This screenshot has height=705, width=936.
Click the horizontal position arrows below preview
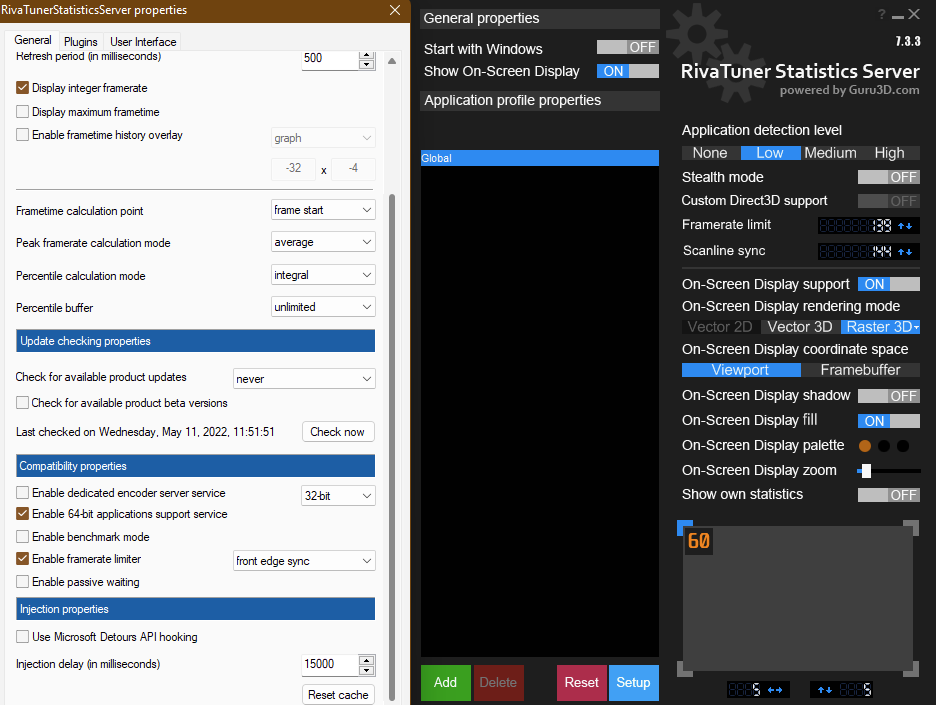[x=775, y=690]
